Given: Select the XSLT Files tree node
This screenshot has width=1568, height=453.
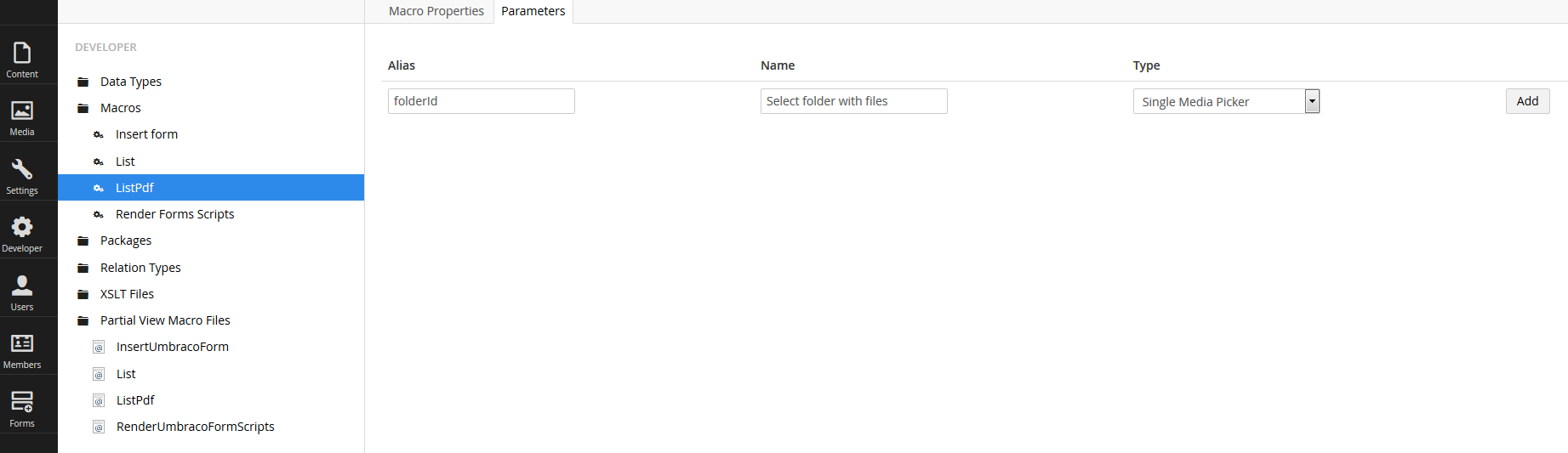Looking at the screenshot, I should [x=127, y=294].
